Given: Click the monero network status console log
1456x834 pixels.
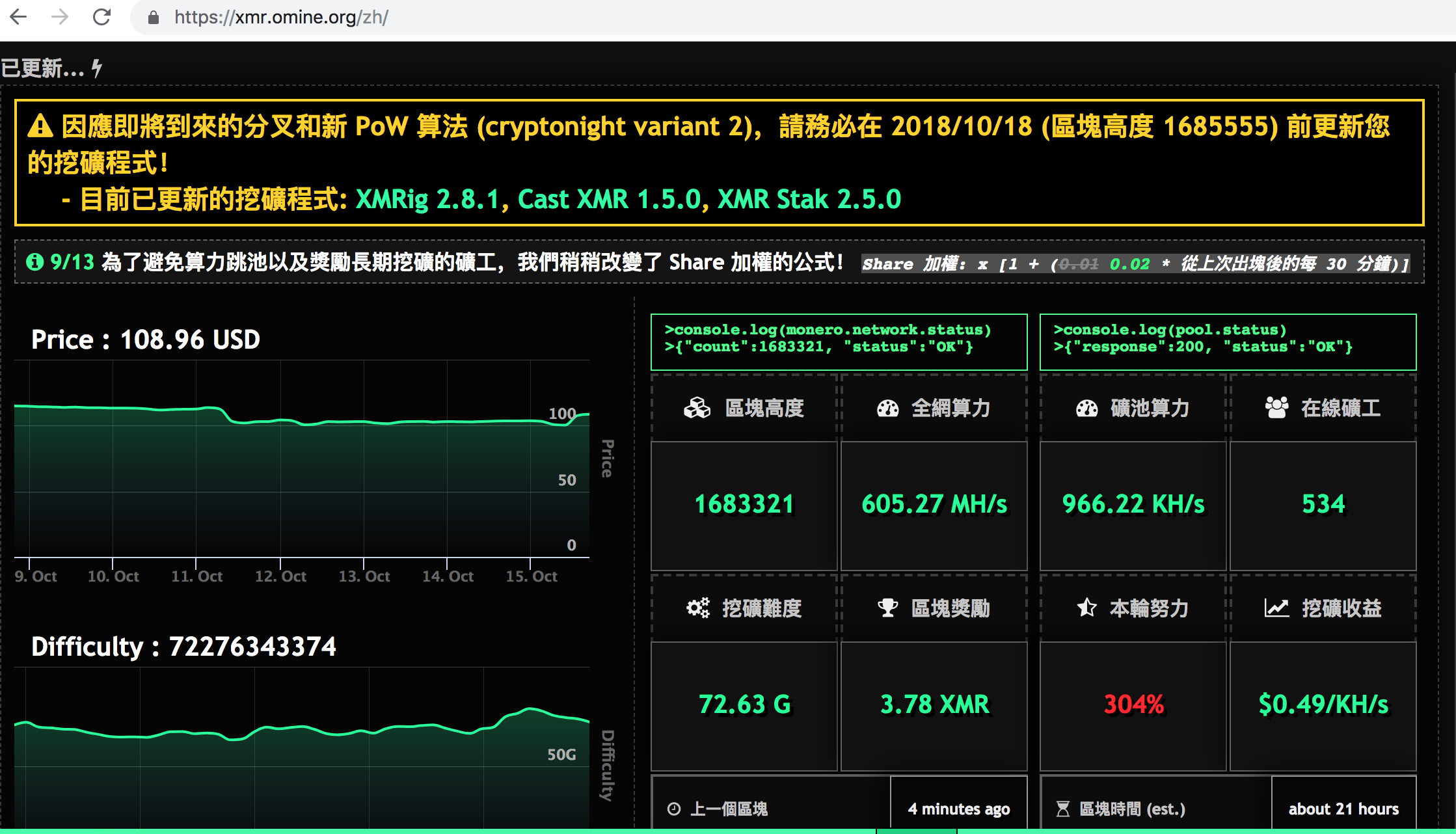Looking at the screenshot, I should 834,338.
